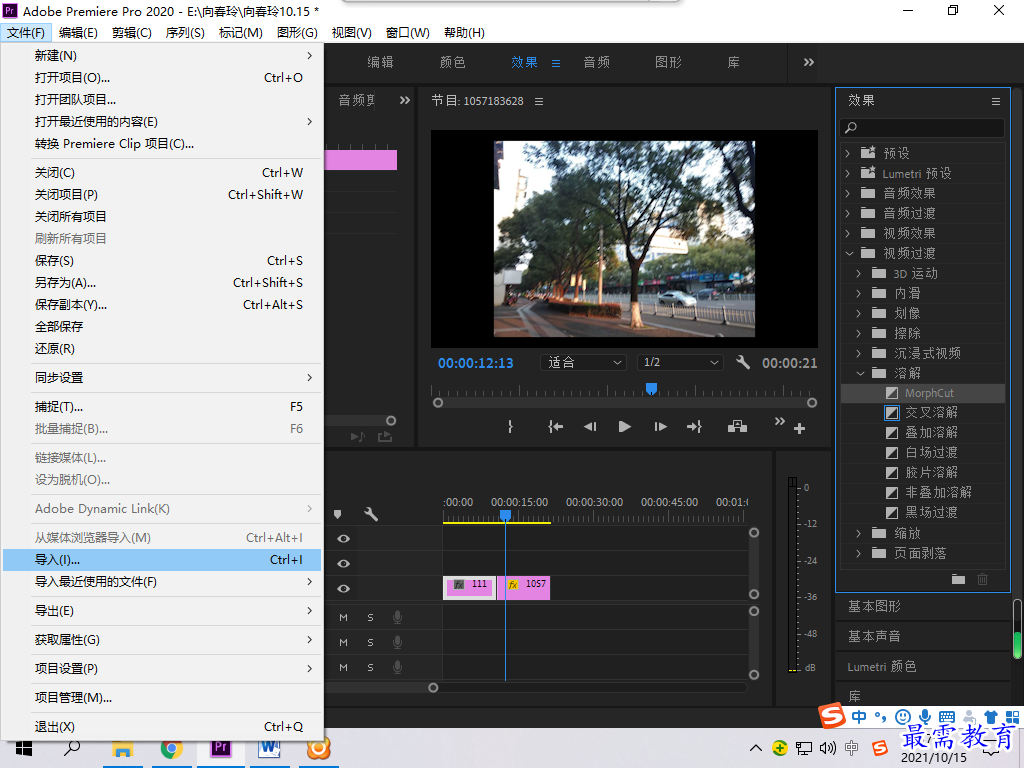Show more workspaces overflow arrows
Viewport: 1024px width, 768px height.
(x=808, y=62)
